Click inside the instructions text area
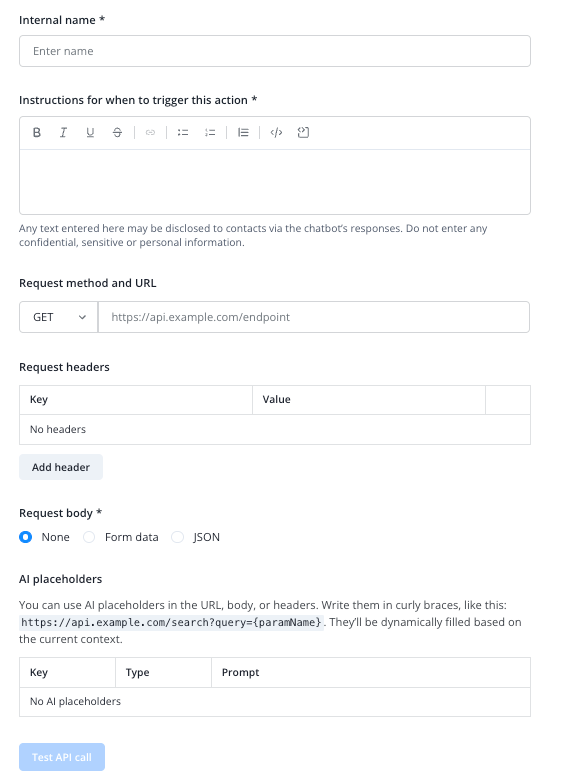 click(274, 182)
